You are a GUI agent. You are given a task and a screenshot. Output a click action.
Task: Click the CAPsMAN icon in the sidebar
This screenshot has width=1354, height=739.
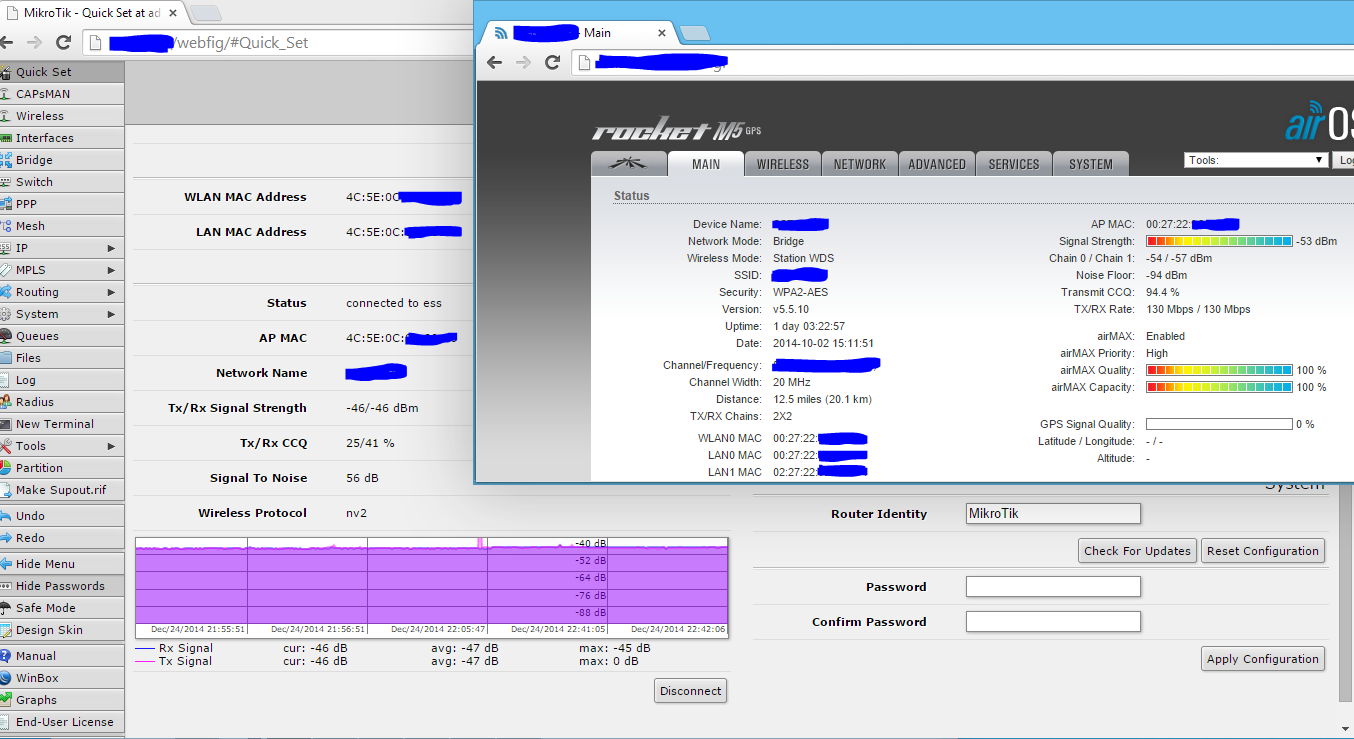click(x=6, y=94)
